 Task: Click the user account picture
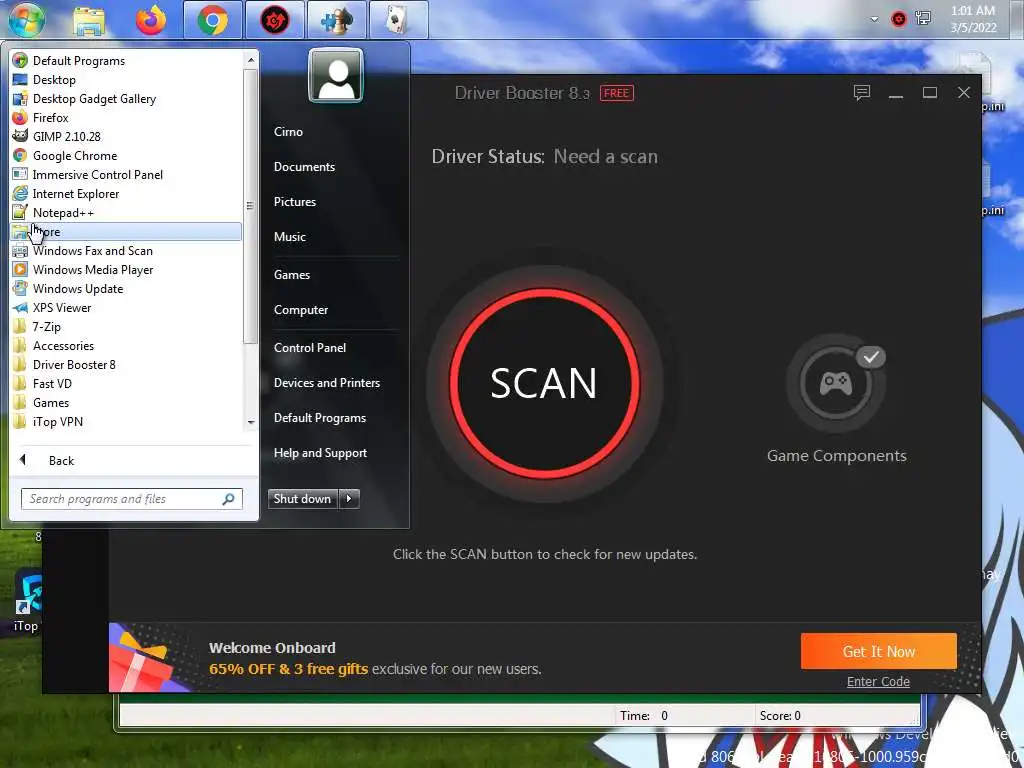click(x=336, y=75)
